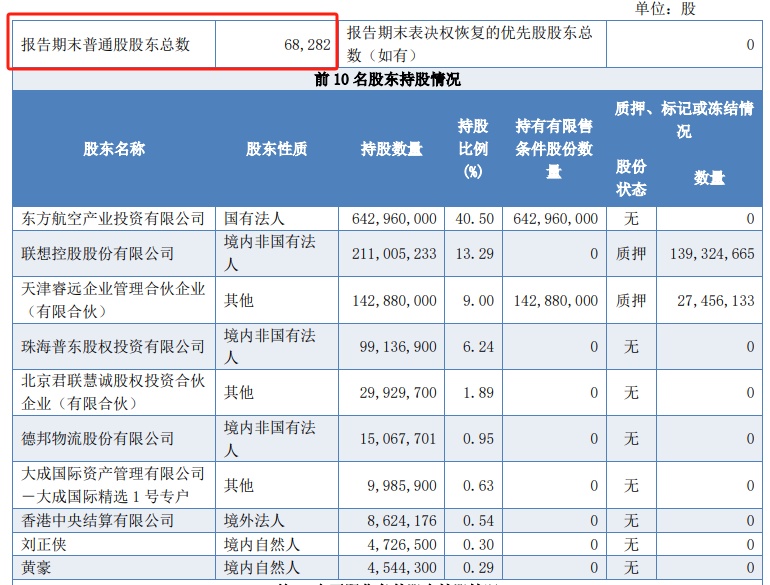Click the 股份状态 sub-header
Viewport: 770px width, 585px height.
[631, 177]
